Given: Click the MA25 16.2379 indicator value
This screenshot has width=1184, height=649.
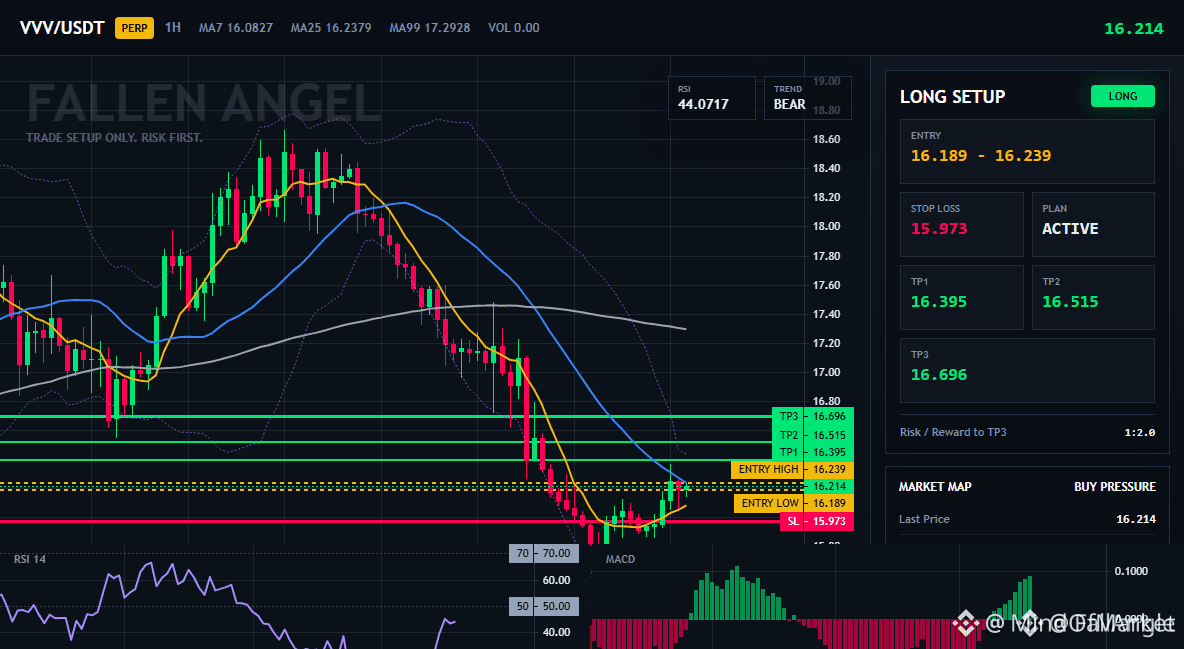Looking at the screenshot, I should (x=331, y=28).
